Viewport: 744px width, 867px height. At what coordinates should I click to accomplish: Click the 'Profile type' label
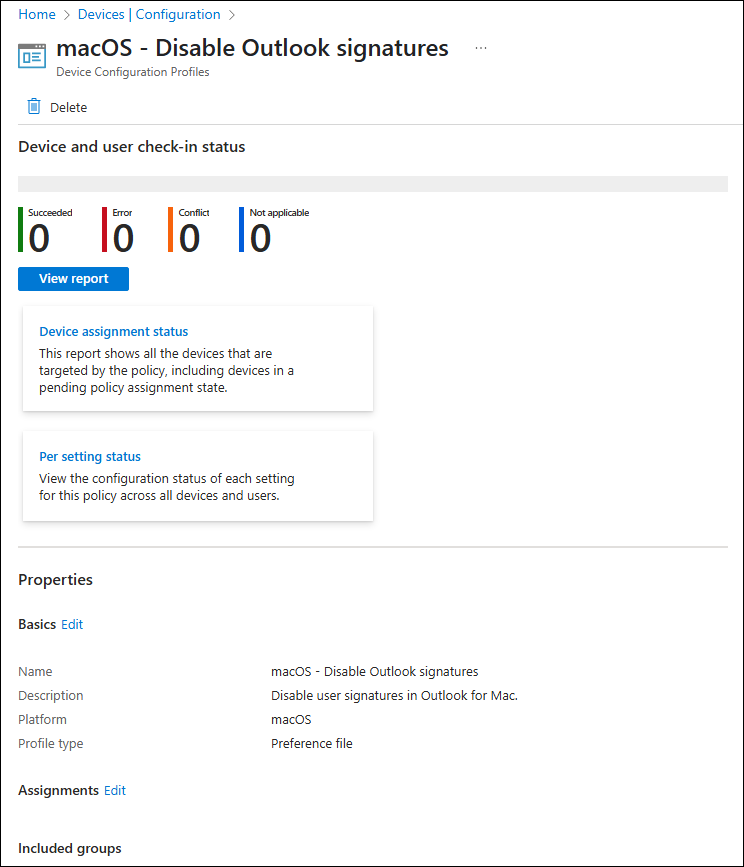(x=51, y=744)
